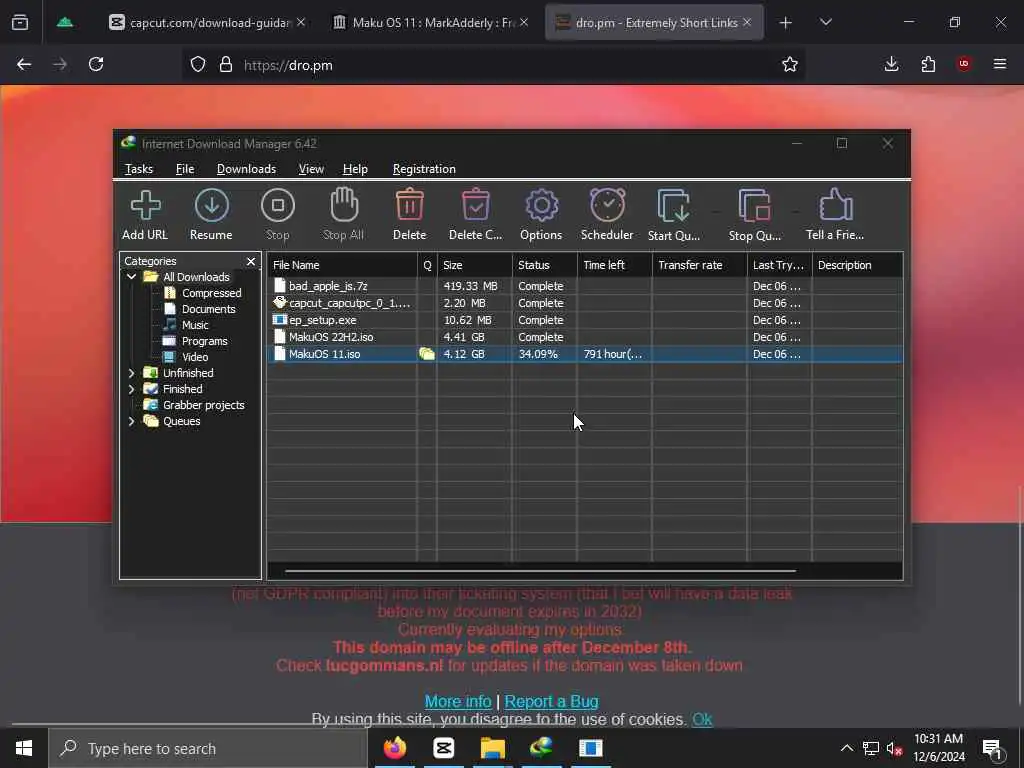1024x768 pixels.
Task: Open the File menu
Action: [x=185, y=169]
